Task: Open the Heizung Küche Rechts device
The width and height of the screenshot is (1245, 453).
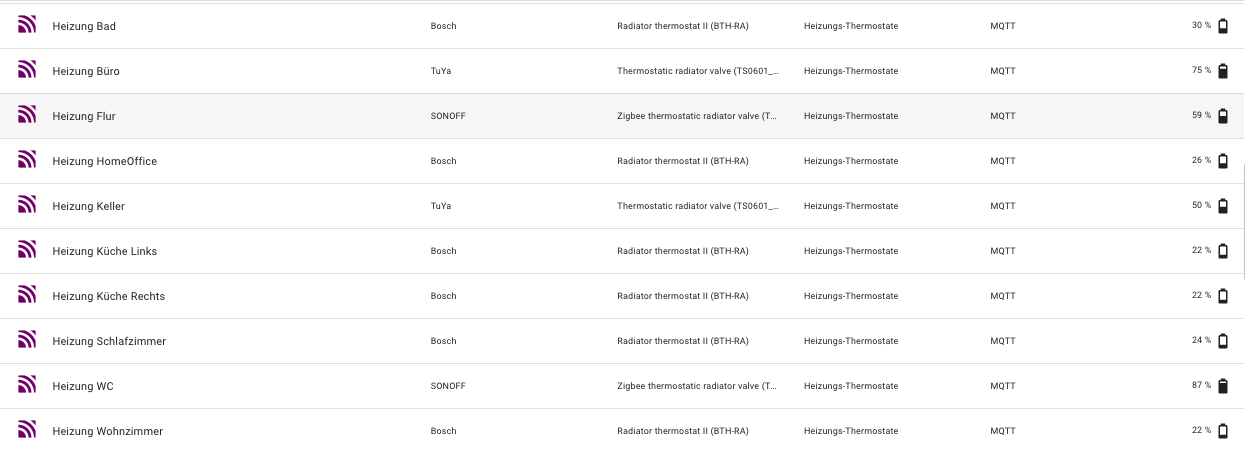Action: (108, 296)
